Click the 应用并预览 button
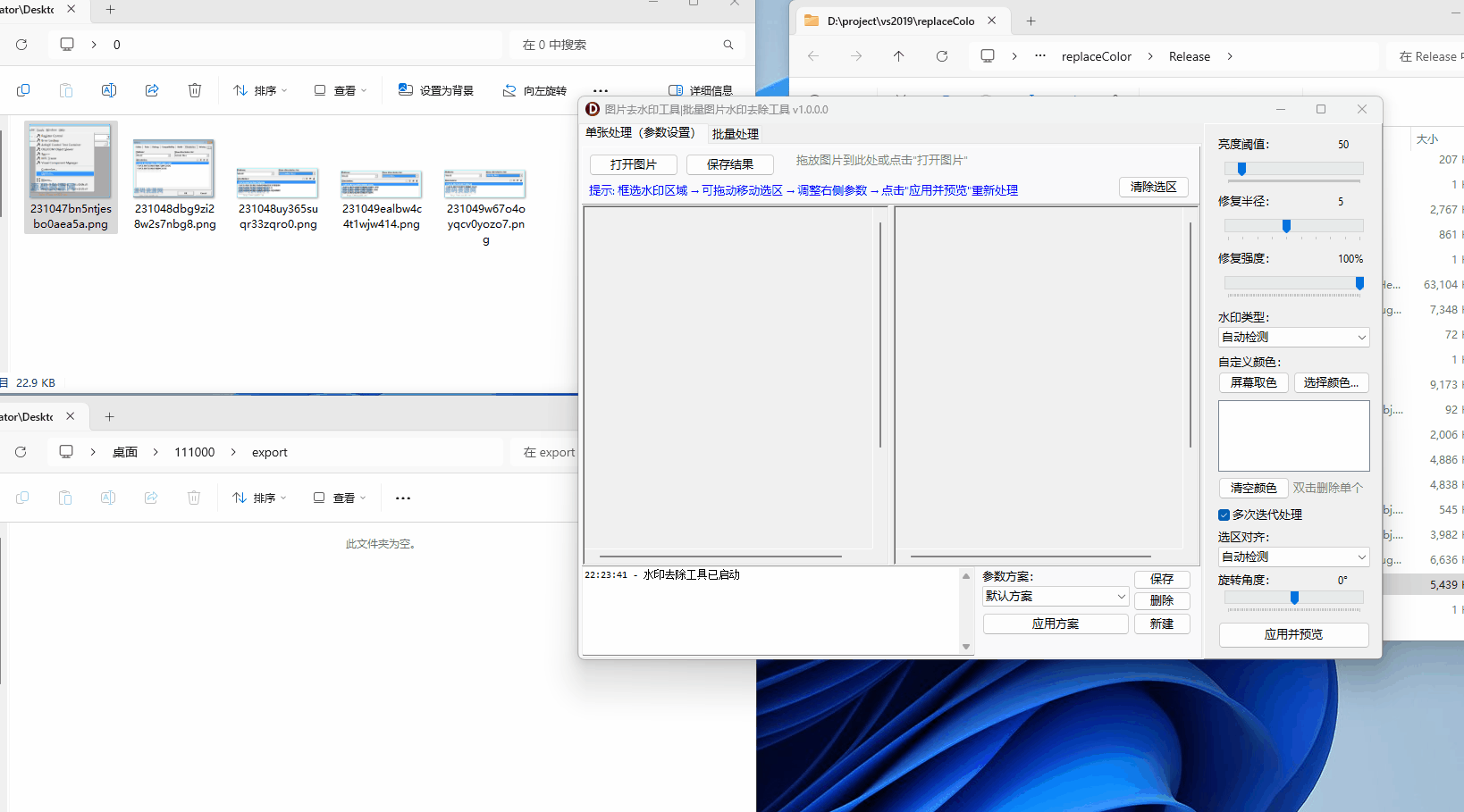The width and height of the screenshot is (1464, 812). pyautogui.click(x=1293, y=635)
